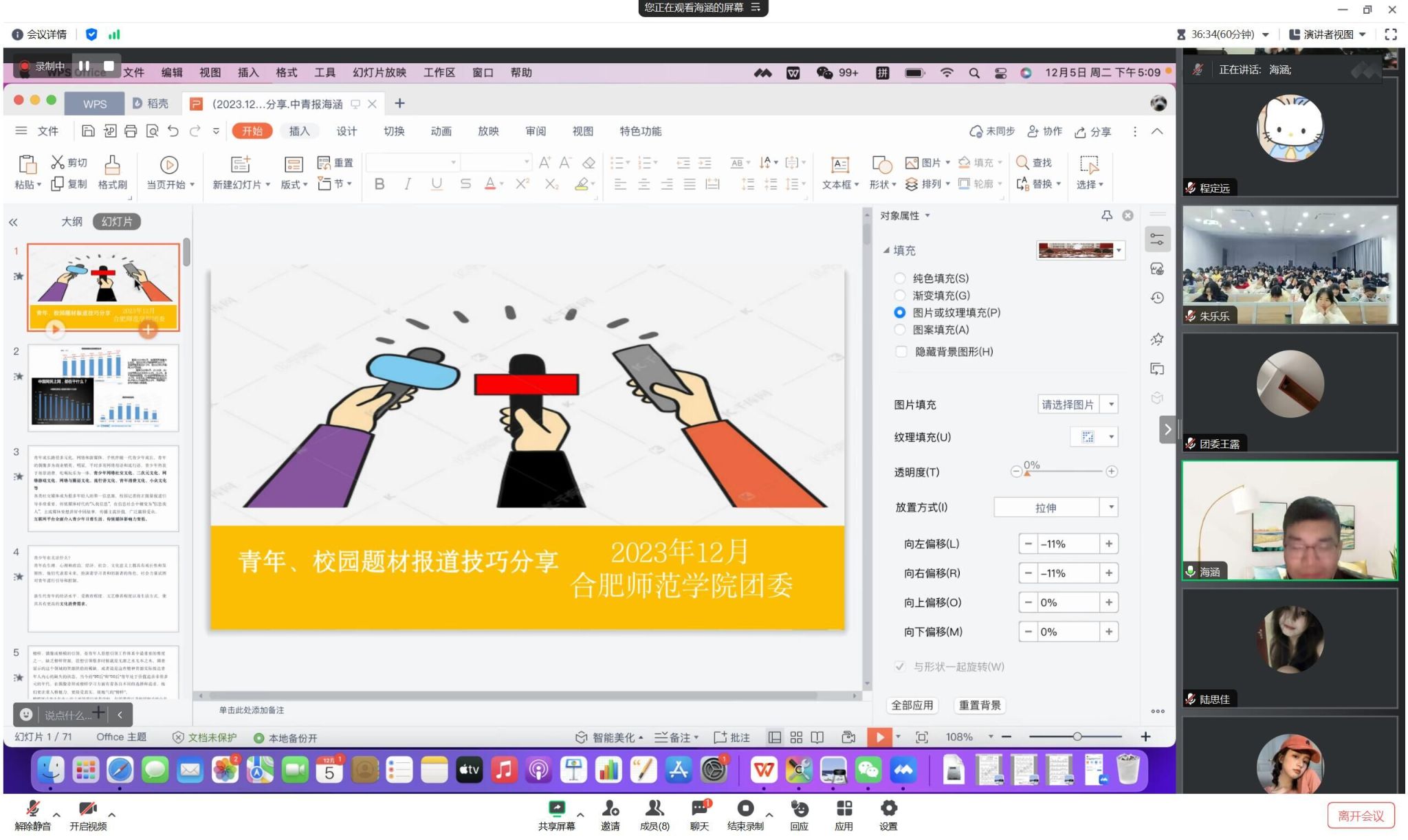The image size is (1408, 840).
Task: Start slideshow with orange play button
Action: [879, 737]
